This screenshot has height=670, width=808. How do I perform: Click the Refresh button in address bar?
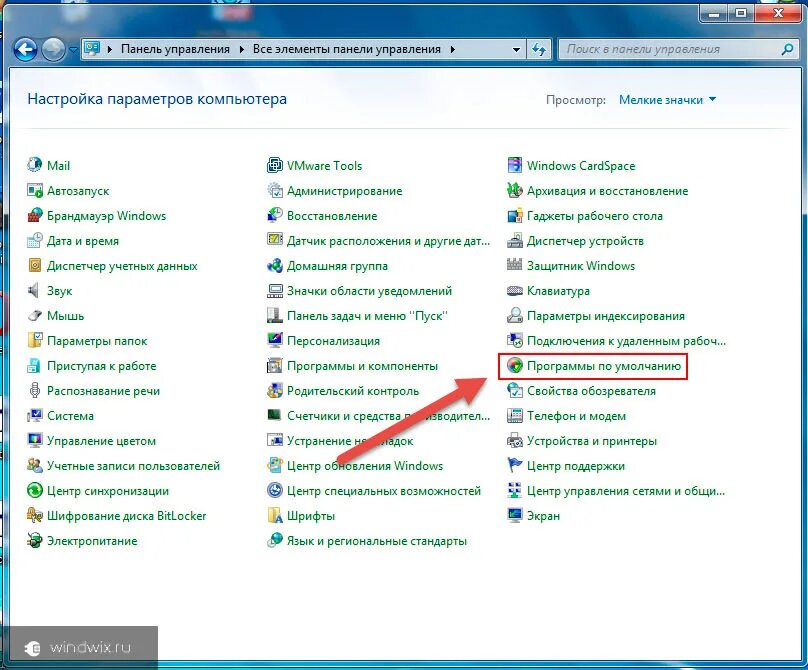538,49
